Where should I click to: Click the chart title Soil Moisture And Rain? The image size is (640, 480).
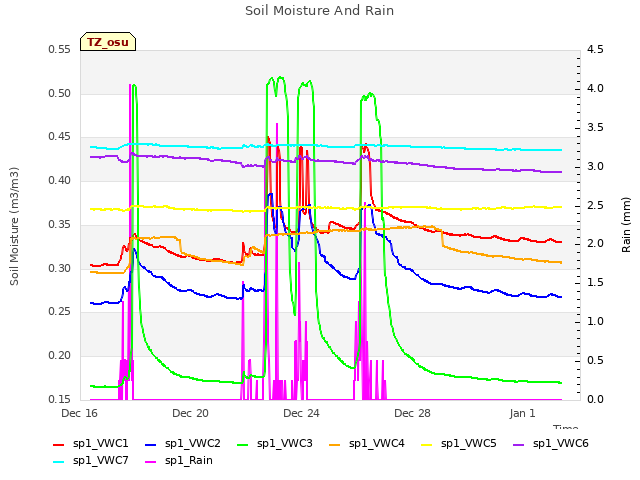pyautogui.click(x=320, y=11)
